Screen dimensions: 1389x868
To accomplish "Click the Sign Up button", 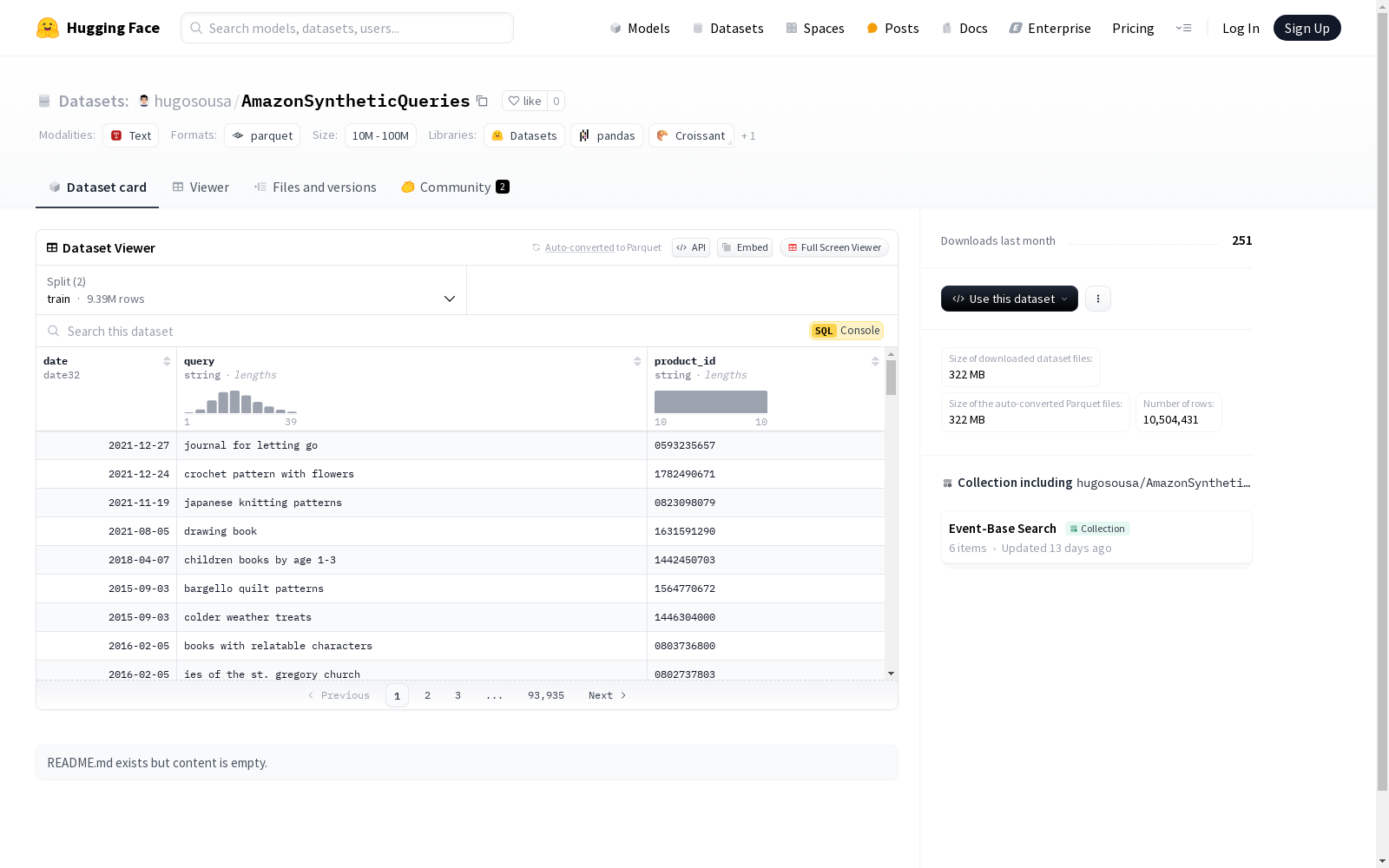I will pyautogui.click(x=1307, y=28).
